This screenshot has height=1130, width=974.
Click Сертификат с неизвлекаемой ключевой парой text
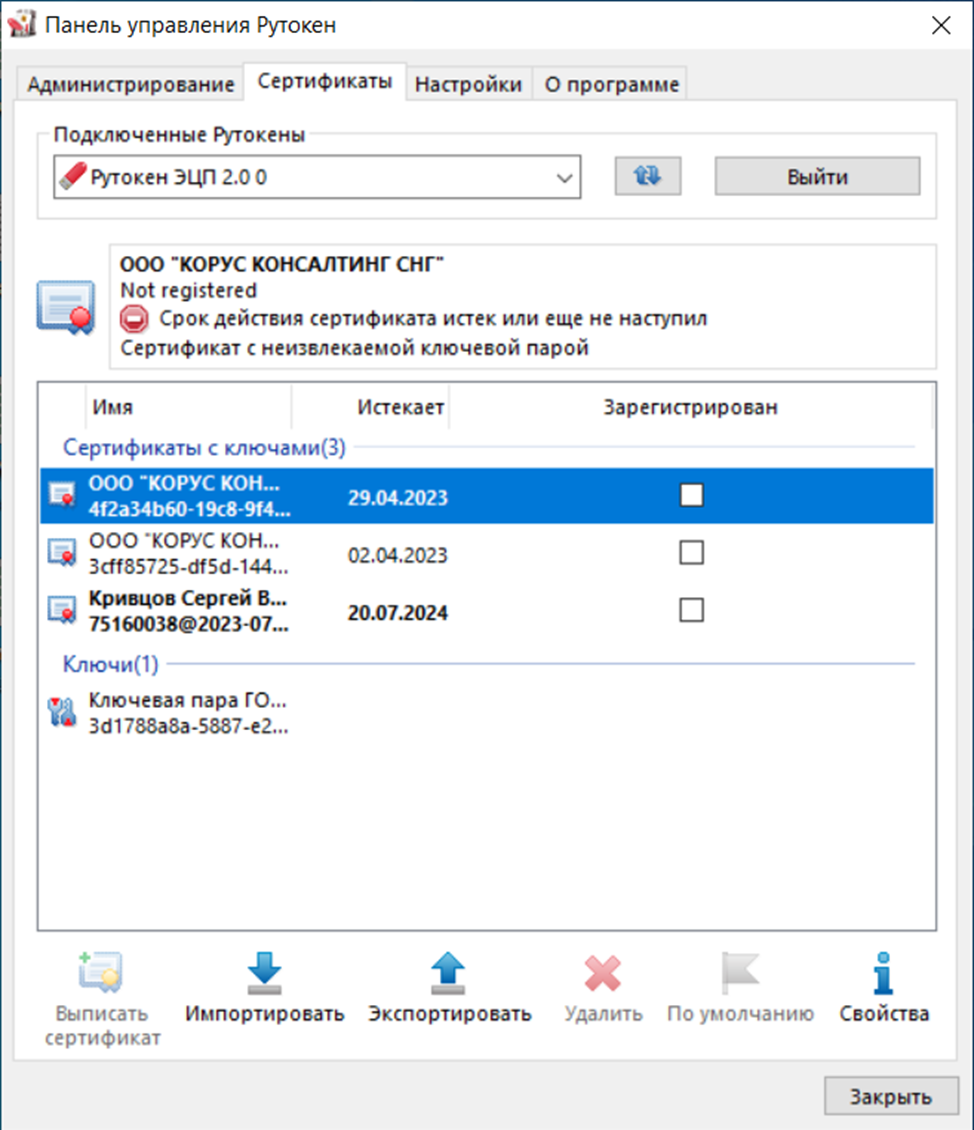click(354, 348)
